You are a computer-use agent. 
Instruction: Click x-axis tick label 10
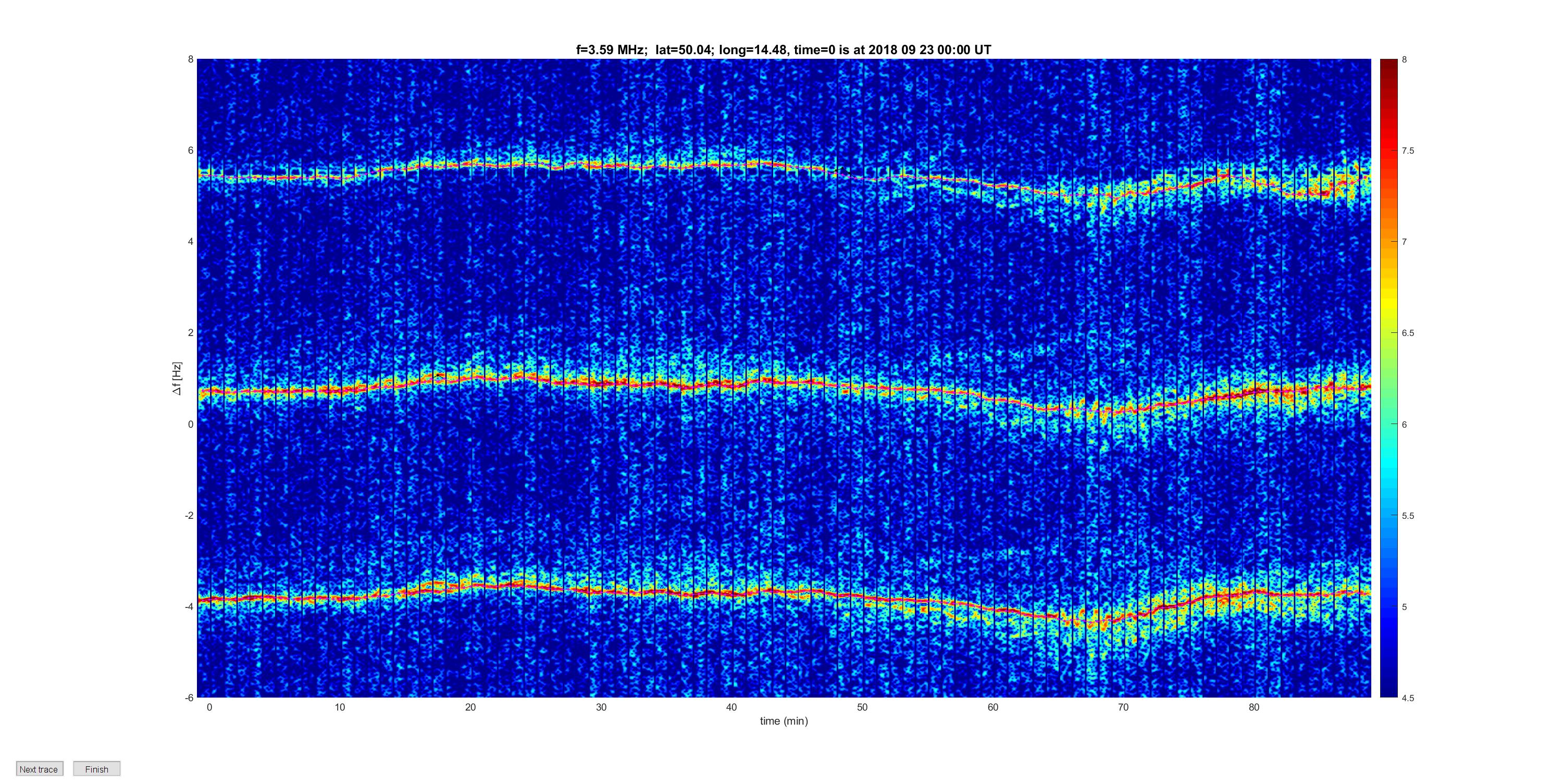340,707
